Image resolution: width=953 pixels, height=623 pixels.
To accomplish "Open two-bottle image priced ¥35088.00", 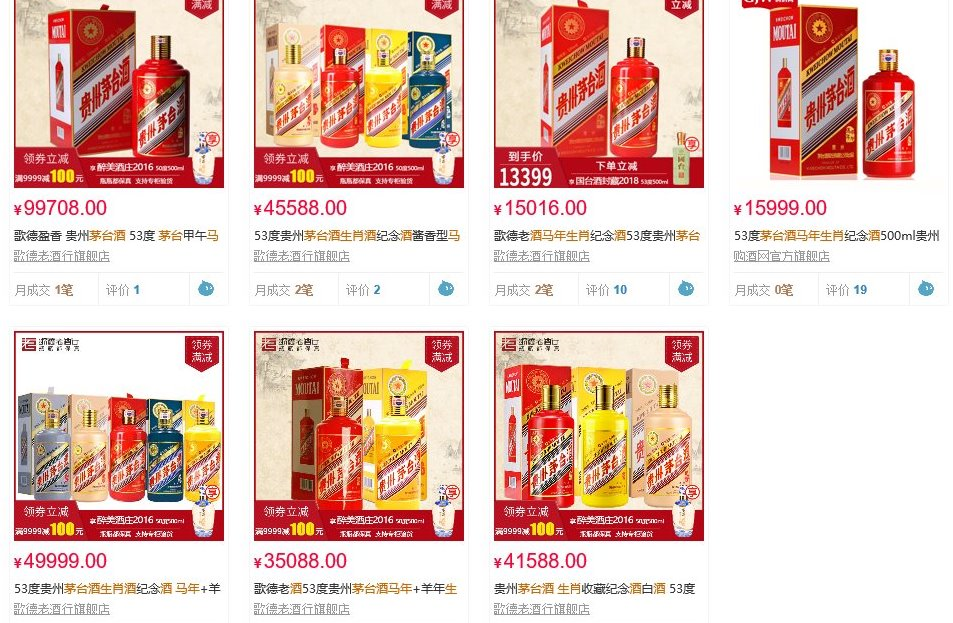I will 359,436.
